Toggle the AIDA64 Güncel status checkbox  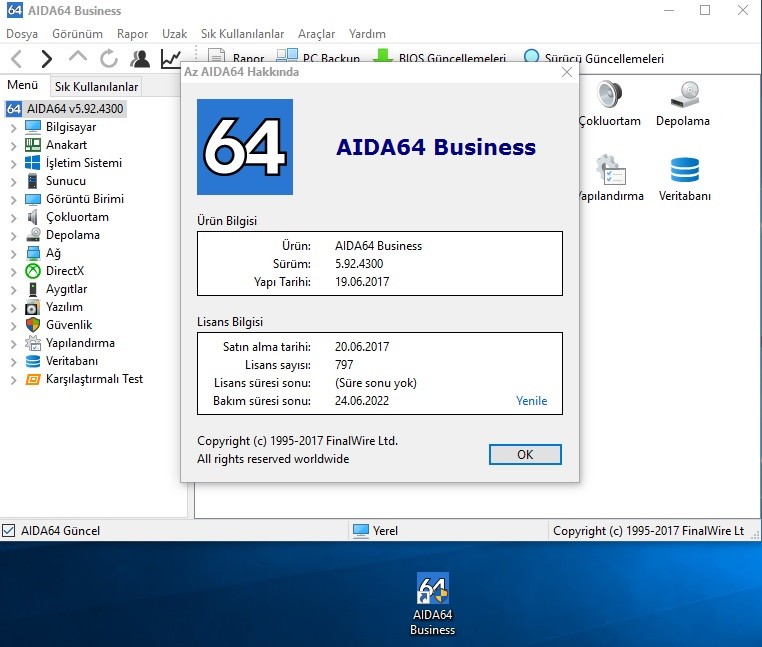[8, 530]
